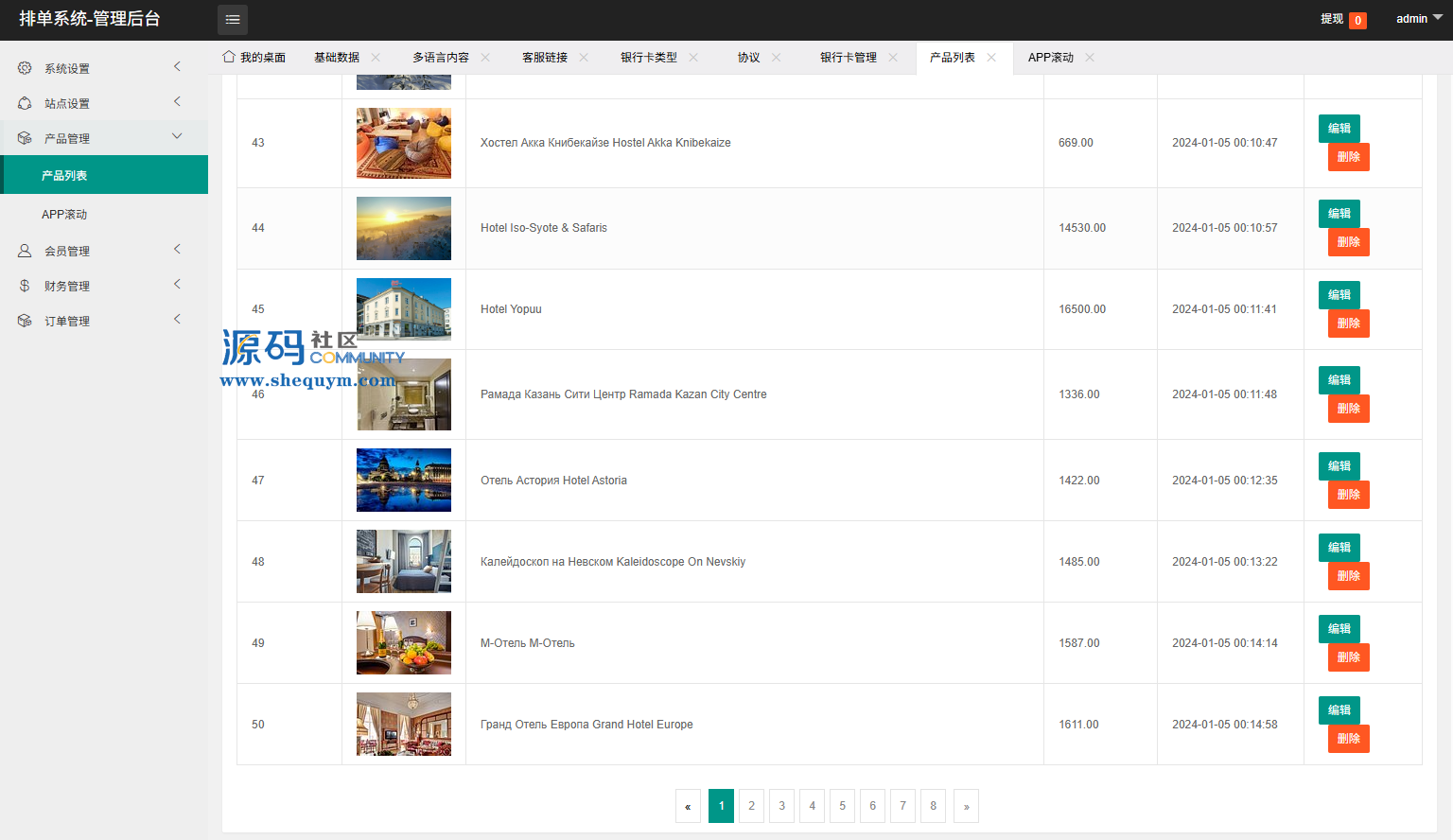Viewport: 1453px width, 840px height.
Task: Click the 财务管理 dollar icon
Action: tap(25, 286)
